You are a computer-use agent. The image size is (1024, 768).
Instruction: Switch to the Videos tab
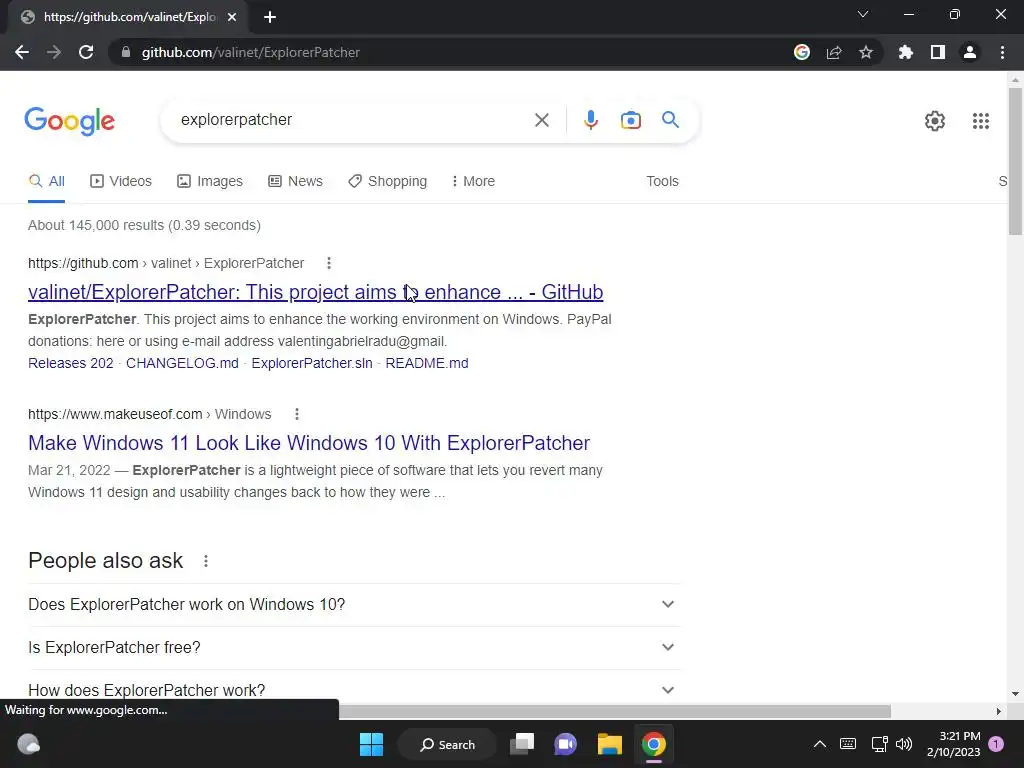coord(121,181)
